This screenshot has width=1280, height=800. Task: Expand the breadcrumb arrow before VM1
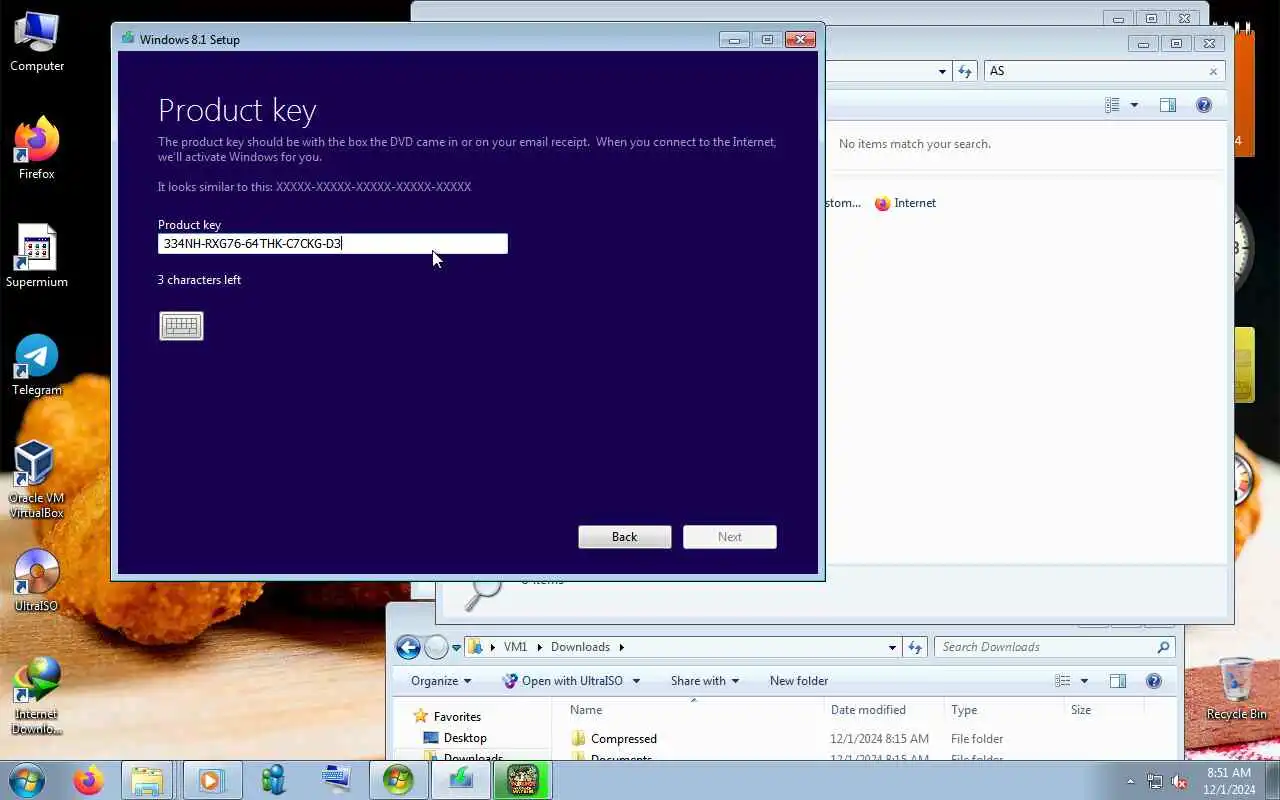coord(493,647)
